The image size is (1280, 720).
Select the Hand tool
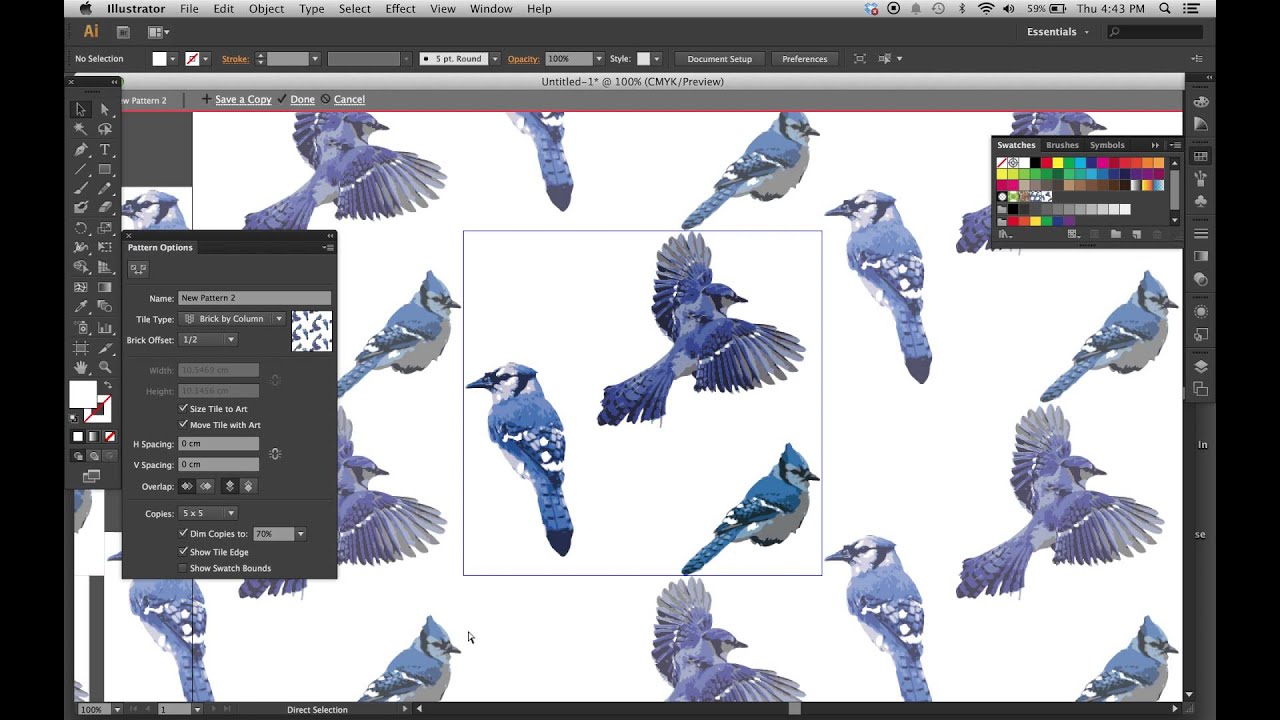point(80,367)
